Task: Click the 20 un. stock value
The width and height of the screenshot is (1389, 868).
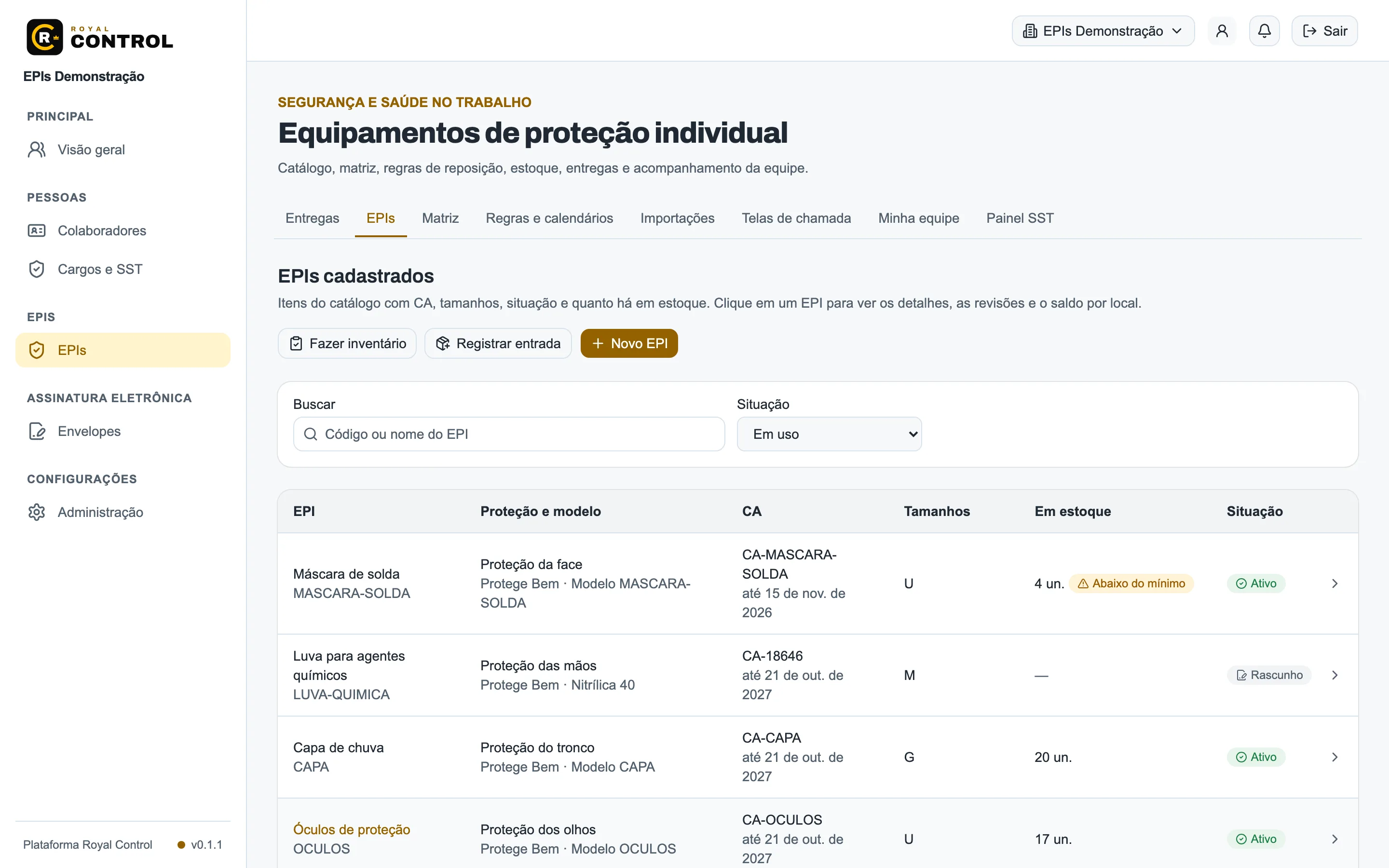Action: (1053, 757)
